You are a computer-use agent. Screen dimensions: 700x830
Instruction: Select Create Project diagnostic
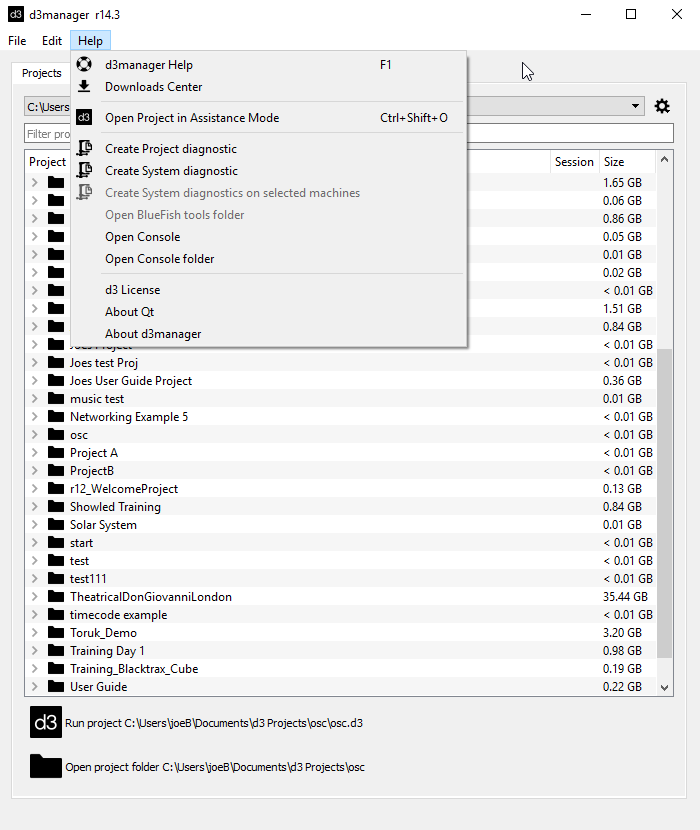coord(269,149)
